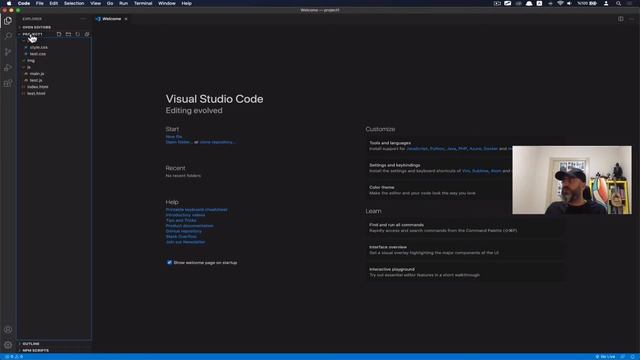
Task: Open the Help menu
Action: [x=187, y=3]
